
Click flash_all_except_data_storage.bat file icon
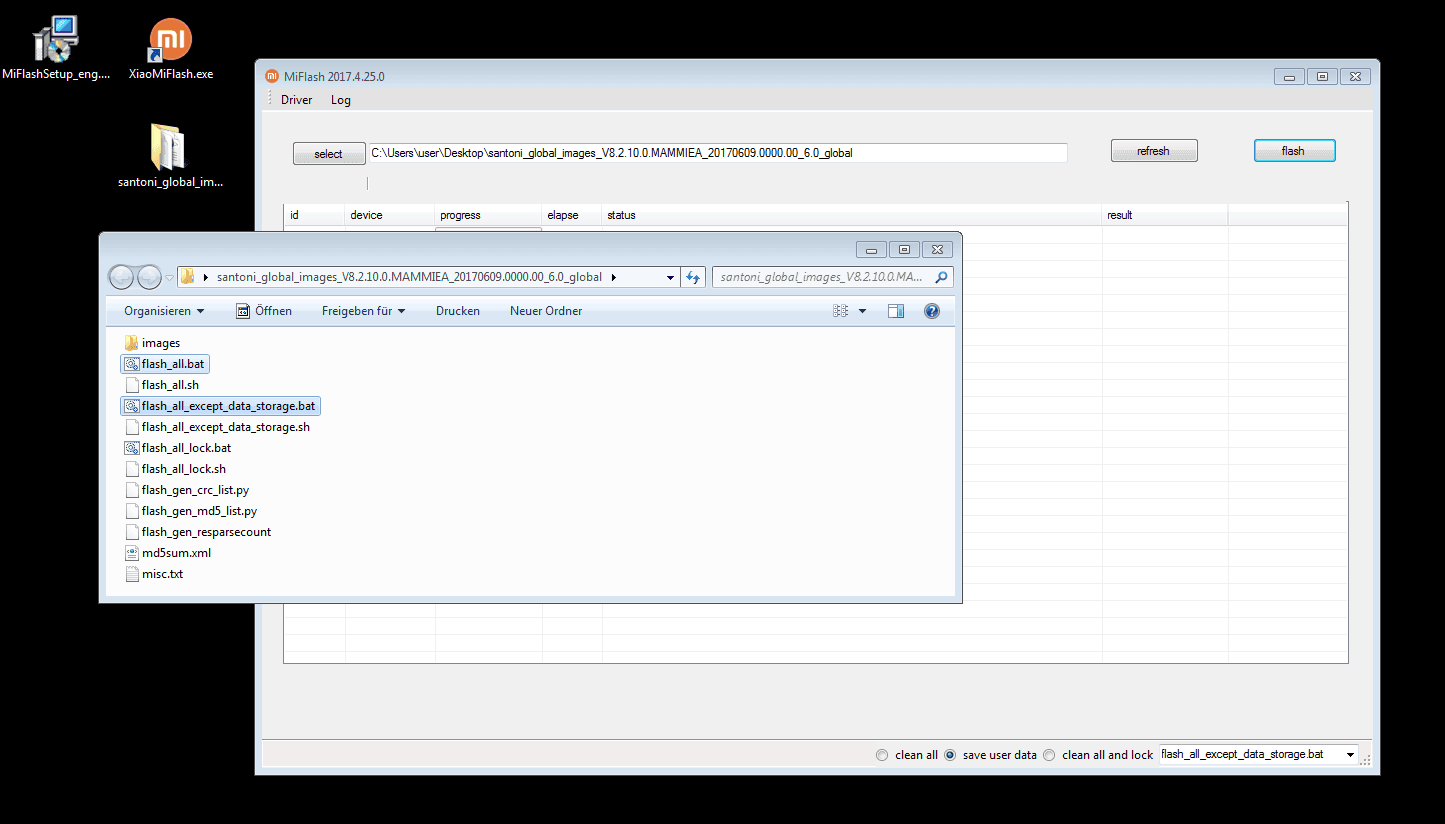pos(131,406)
